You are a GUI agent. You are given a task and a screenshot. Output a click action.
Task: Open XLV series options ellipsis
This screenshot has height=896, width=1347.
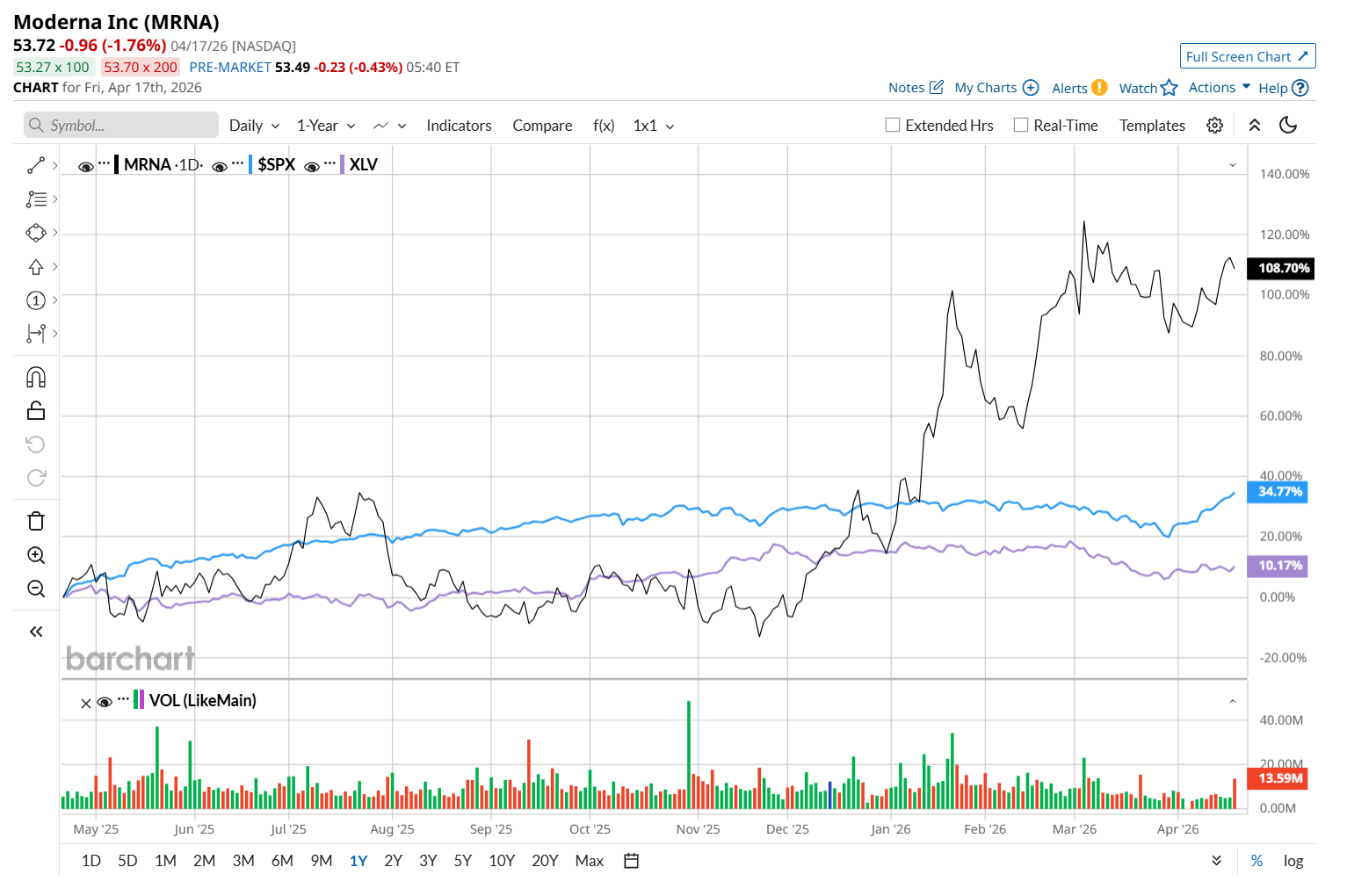click(x=330, y=163)
